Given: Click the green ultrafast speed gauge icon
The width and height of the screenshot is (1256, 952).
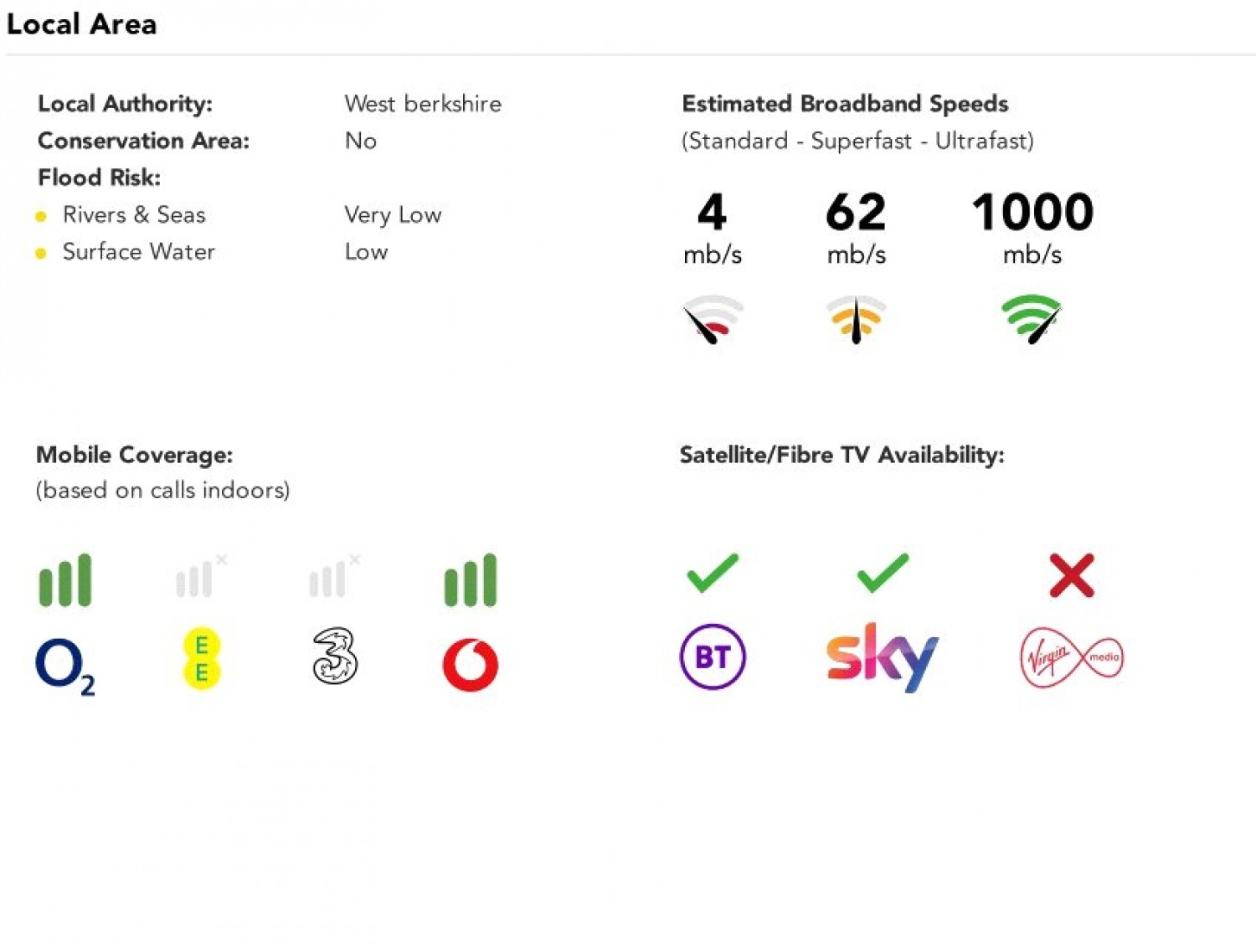Looking at the screenshot, I should tap(1032, 318).
